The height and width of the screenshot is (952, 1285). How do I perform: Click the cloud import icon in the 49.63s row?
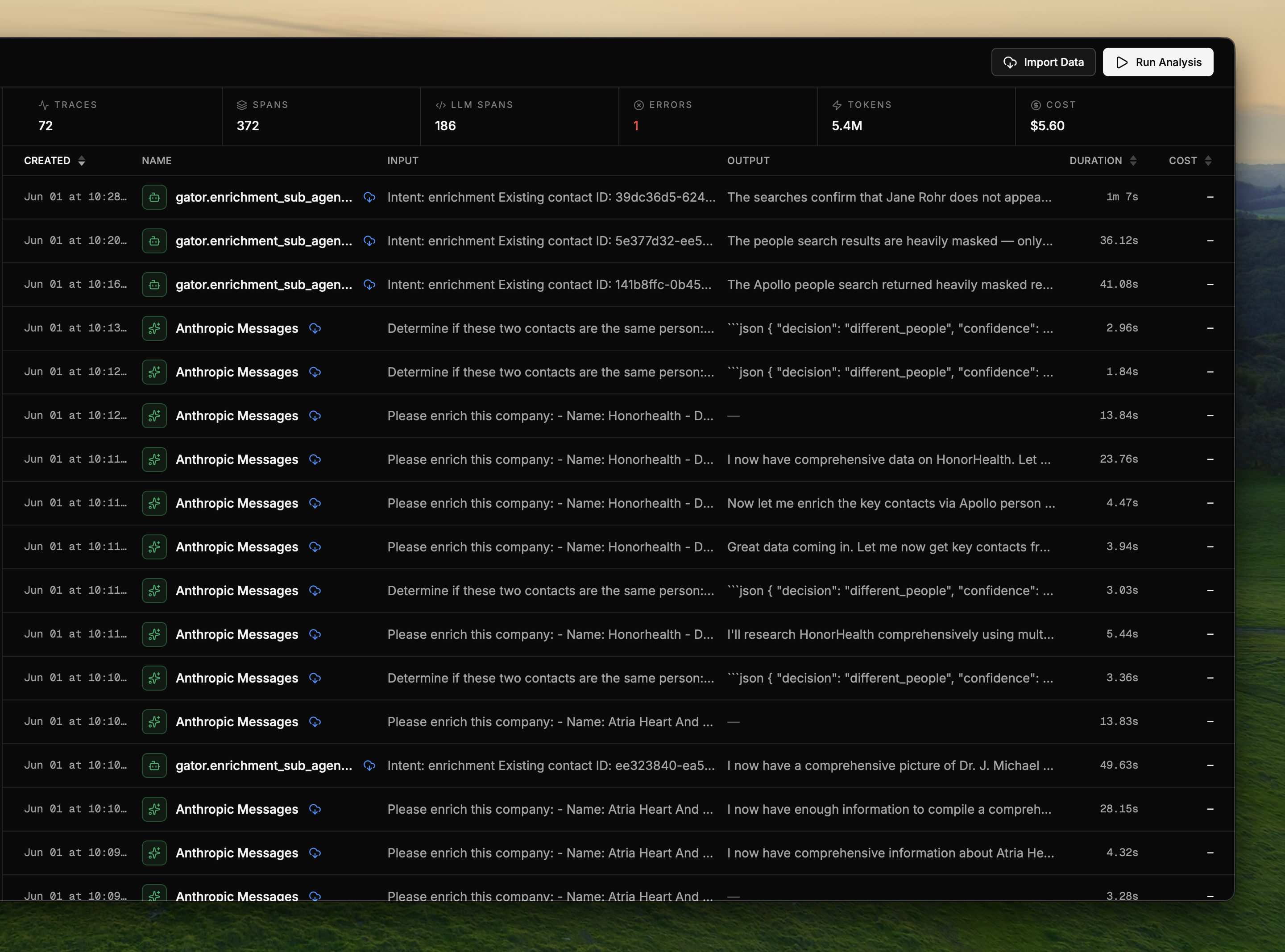pyautogui.click(x=369, y=765)
